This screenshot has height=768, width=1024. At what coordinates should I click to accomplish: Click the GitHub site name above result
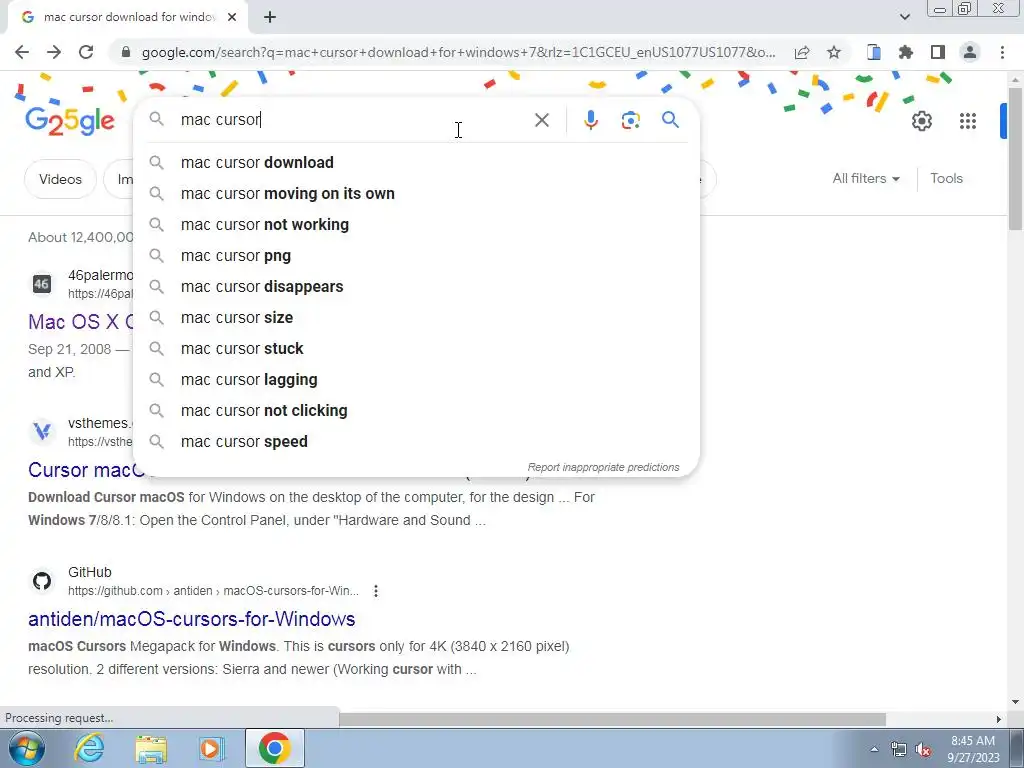89,572
